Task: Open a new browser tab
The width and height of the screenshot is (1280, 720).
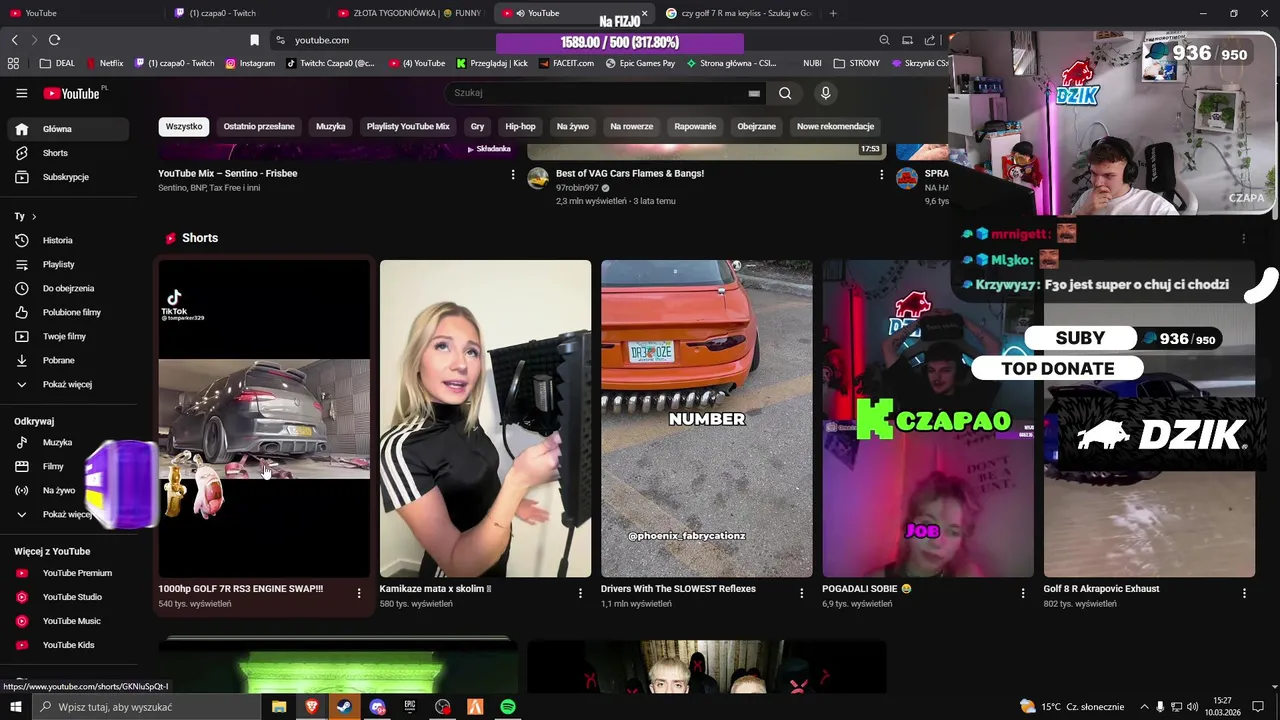Action: (x=833, y=13)
